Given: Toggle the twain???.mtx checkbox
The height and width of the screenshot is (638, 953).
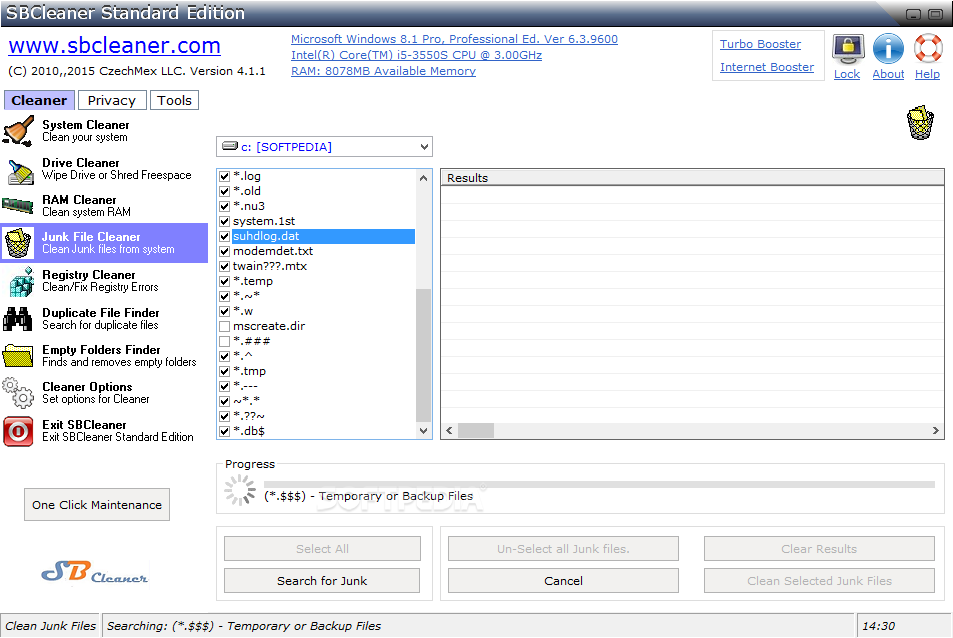Looking at the screenshot, I should [x=224, y=266].
